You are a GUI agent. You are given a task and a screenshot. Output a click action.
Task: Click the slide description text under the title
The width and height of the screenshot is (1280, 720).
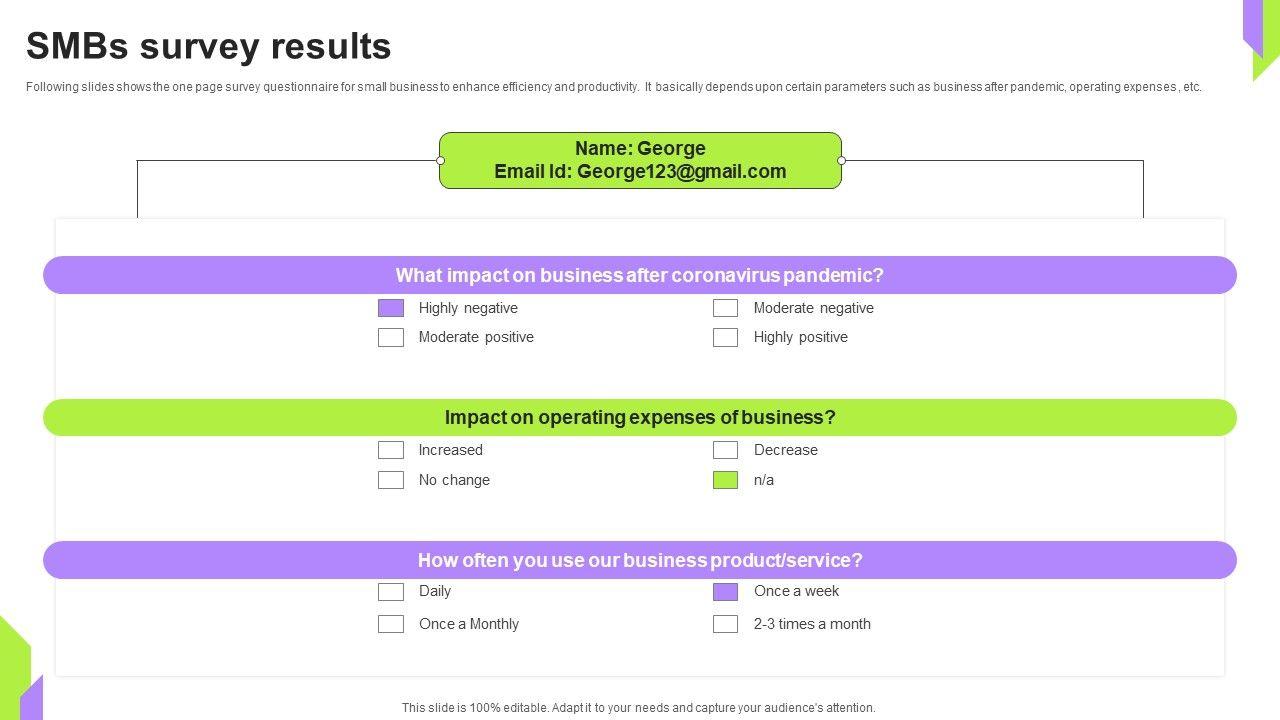(613, 87)
